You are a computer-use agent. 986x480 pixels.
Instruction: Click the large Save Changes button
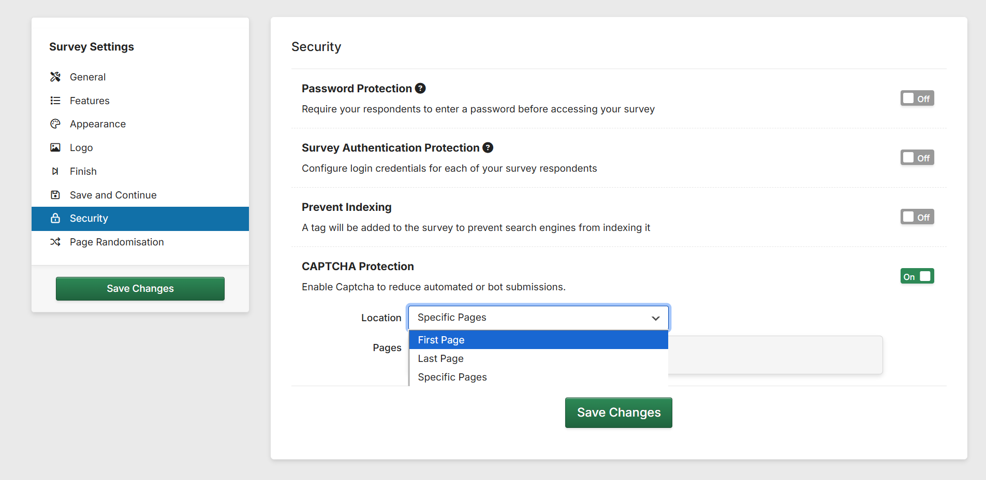[618, 412]
